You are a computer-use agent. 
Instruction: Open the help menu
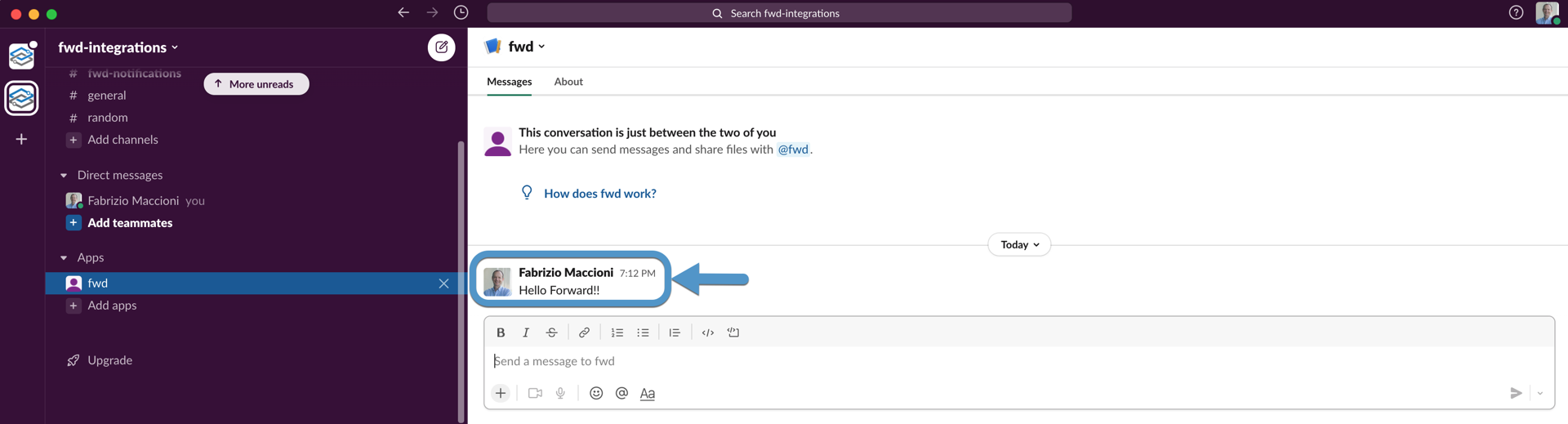pos(1516,12)
